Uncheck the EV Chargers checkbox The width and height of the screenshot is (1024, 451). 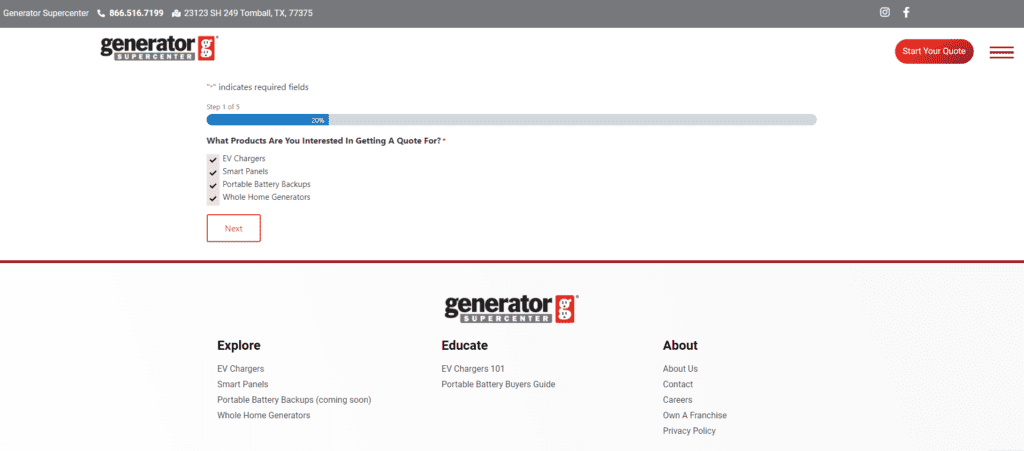213,160
